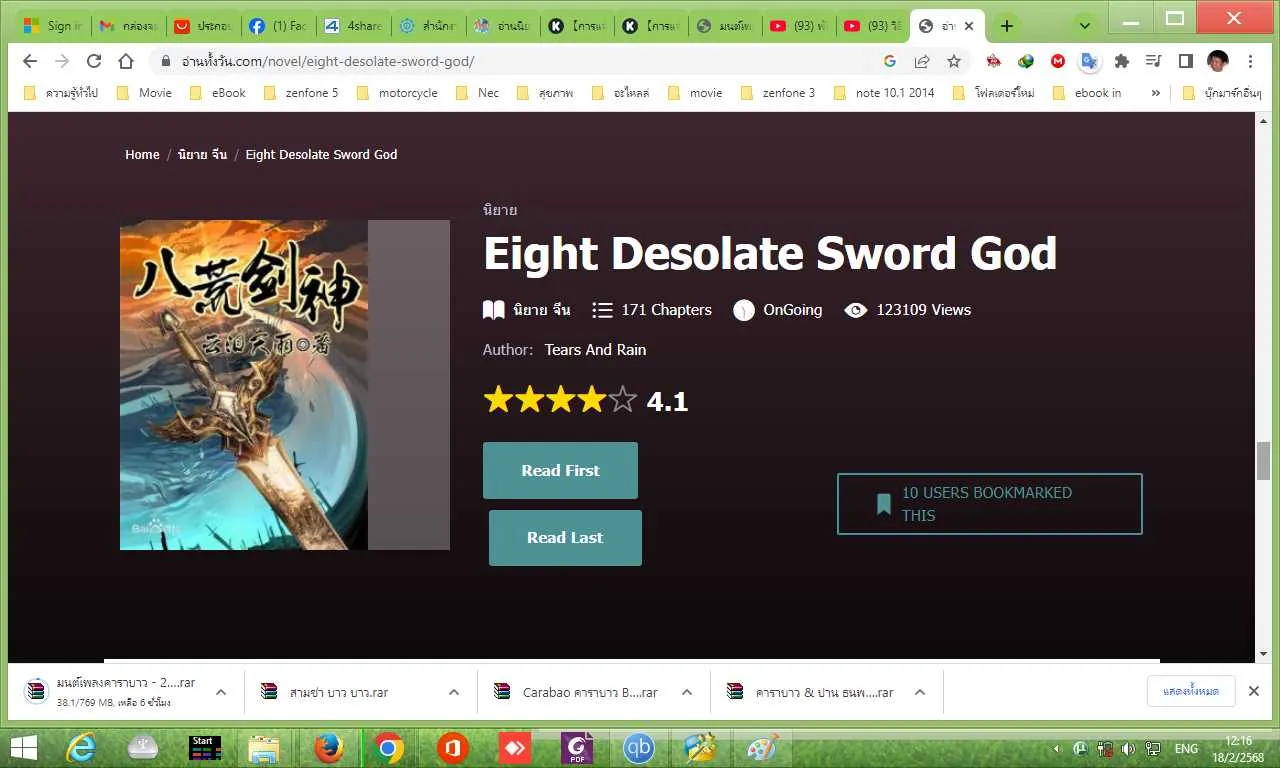Viewport: 1280px width, 768px height.
Task: Open the motorcycle bookmarks folder
Action: point(397,93)
